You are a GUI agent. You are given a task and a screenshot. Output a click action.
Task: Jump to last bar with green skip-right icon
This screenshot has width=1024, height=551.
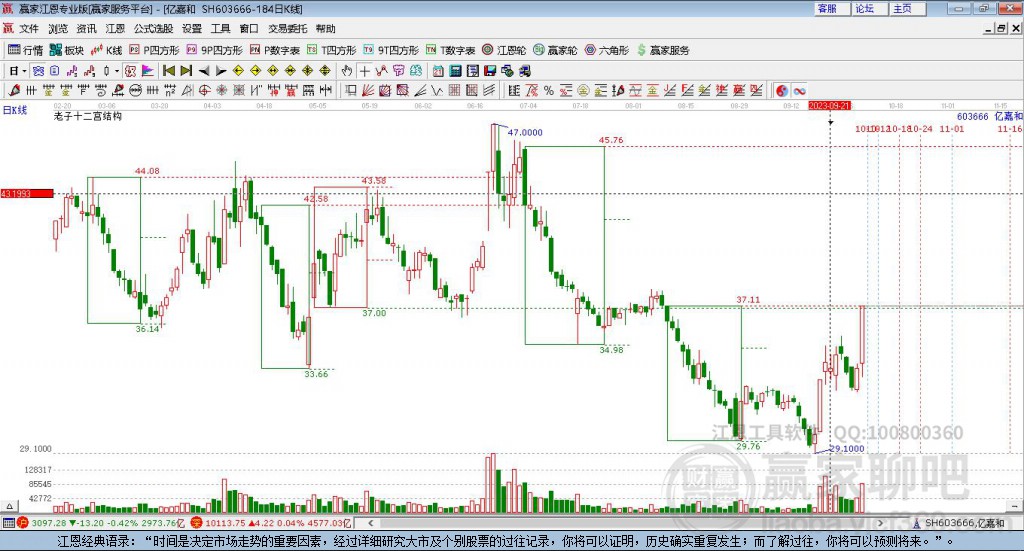[x=186, y=71]
